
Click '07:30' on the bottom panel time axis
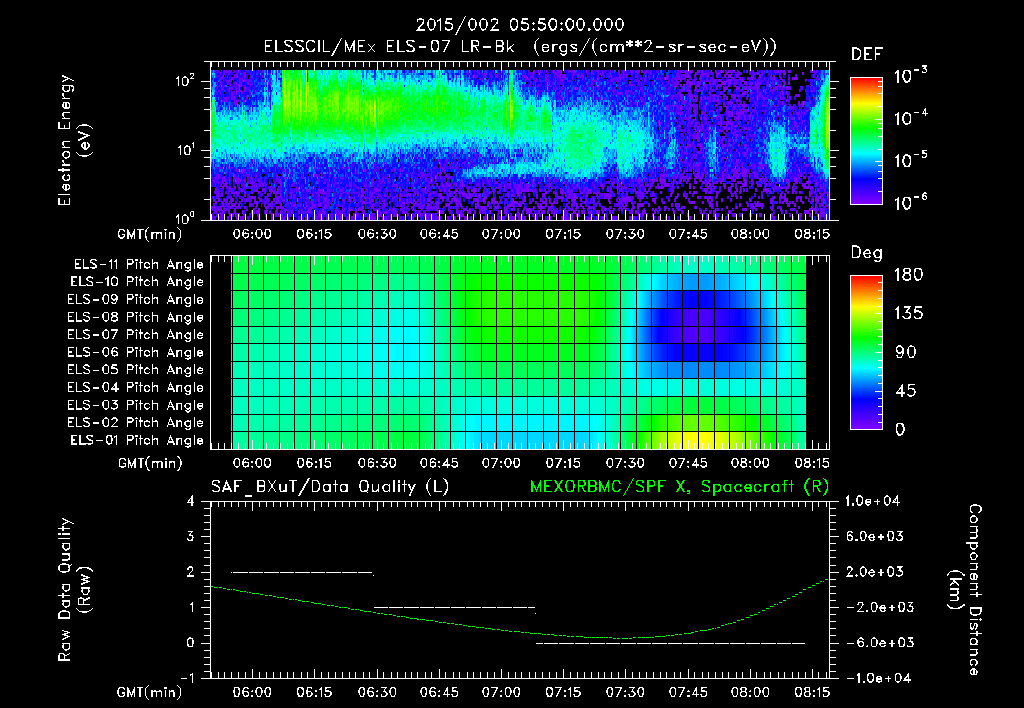[625, 692]
